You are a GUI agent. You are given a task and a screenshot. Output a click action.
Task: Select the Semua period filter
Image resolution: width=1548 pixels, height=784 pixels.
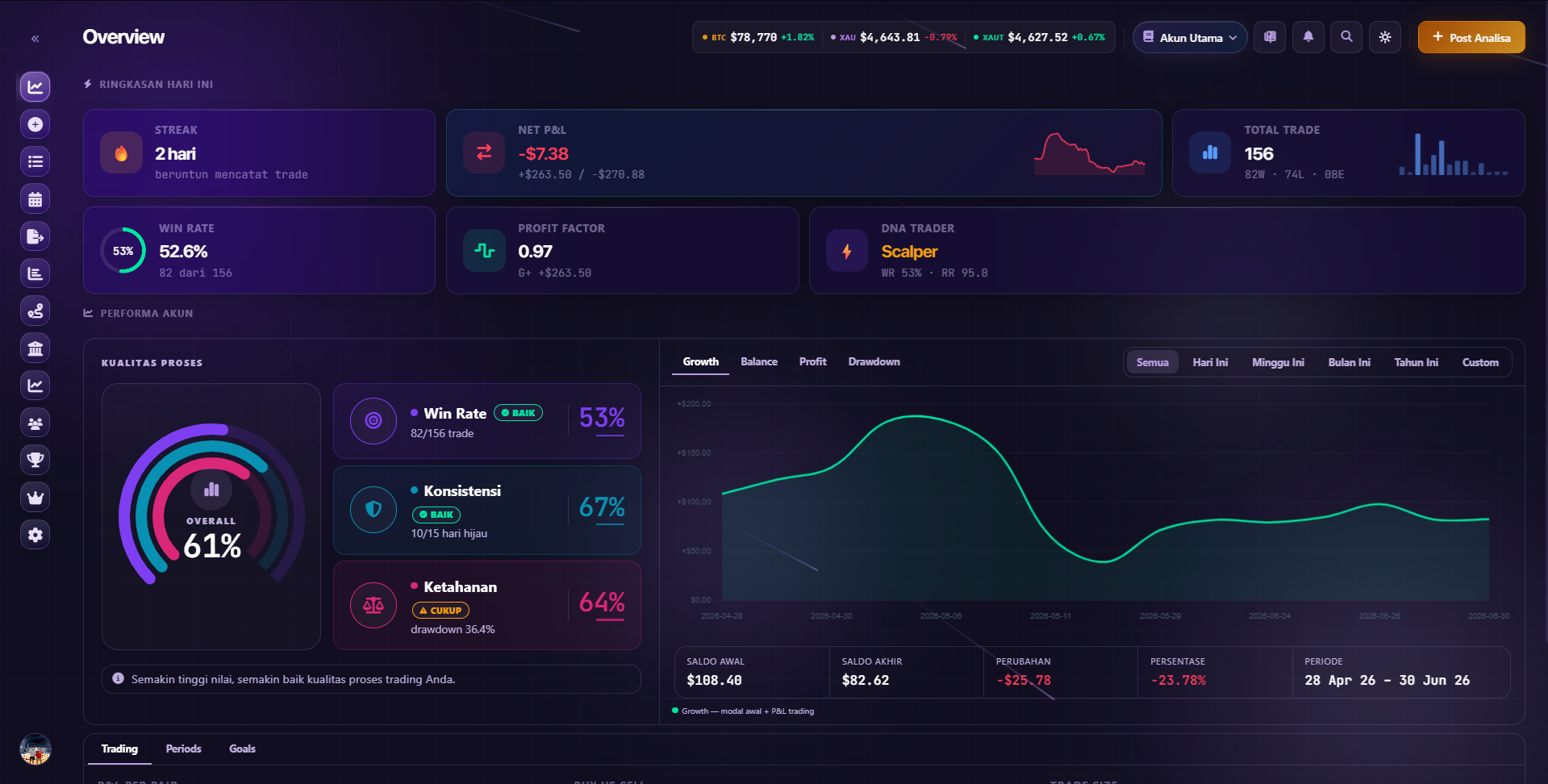[x=1153, y=362]
